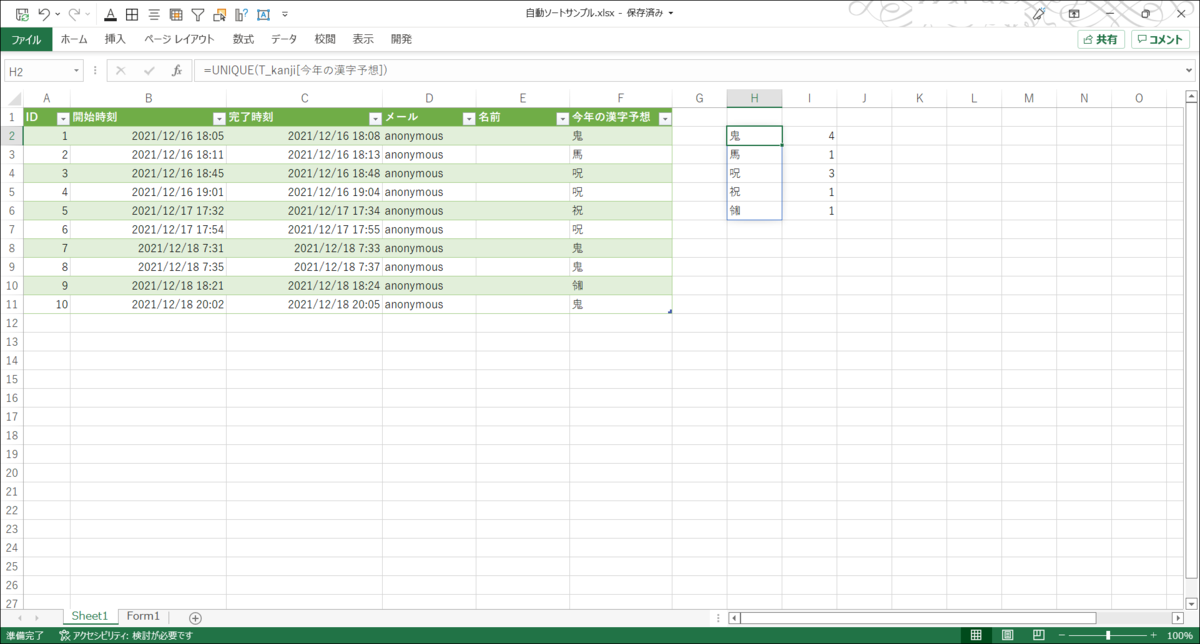Screen dimensions: 1200x644
Task: Apply font color from the Quick Access Toolbar
Action: point(110,14)
